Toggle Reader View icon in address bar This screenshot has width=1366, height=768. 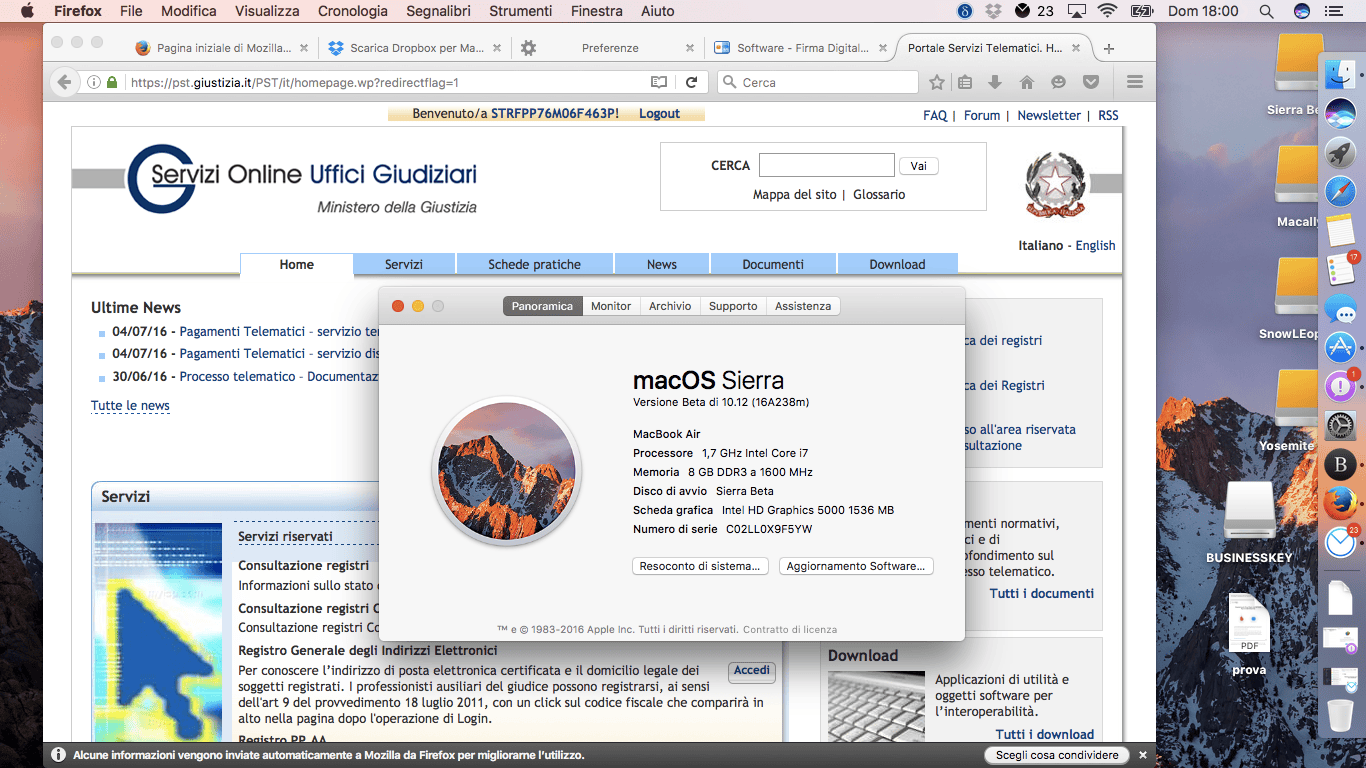coord(658,83)
